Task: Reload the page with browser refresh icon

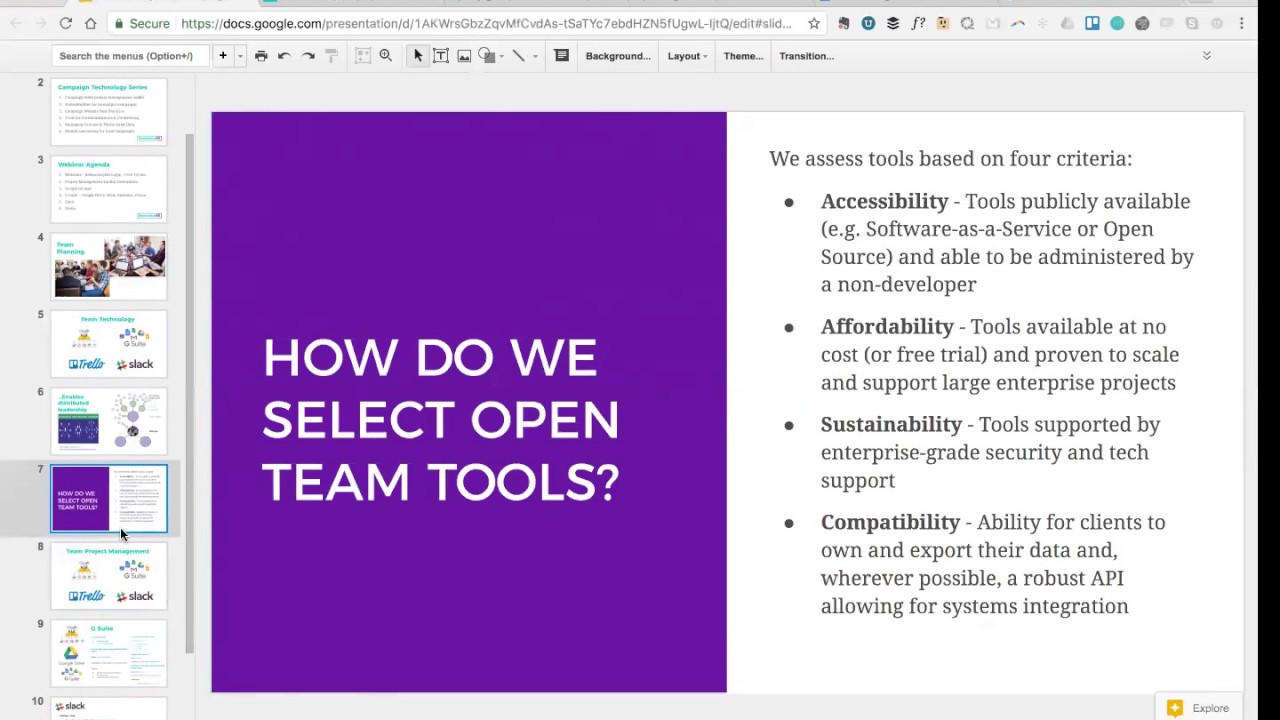Action: 65,23
